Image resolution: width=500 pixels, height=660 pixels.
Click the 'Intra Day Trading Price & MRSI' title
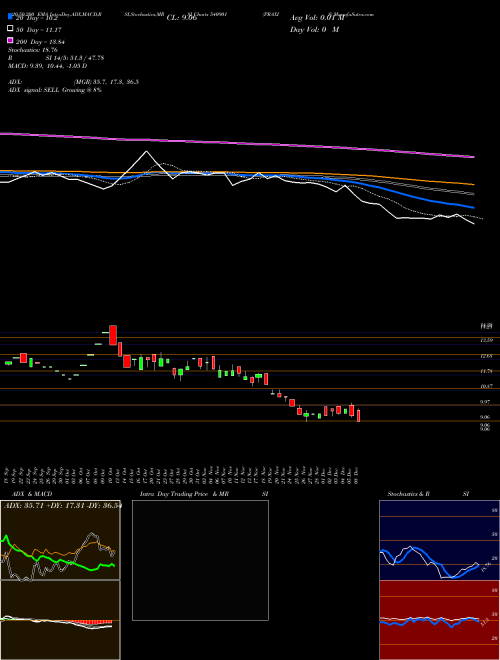(x=204, y=494)
